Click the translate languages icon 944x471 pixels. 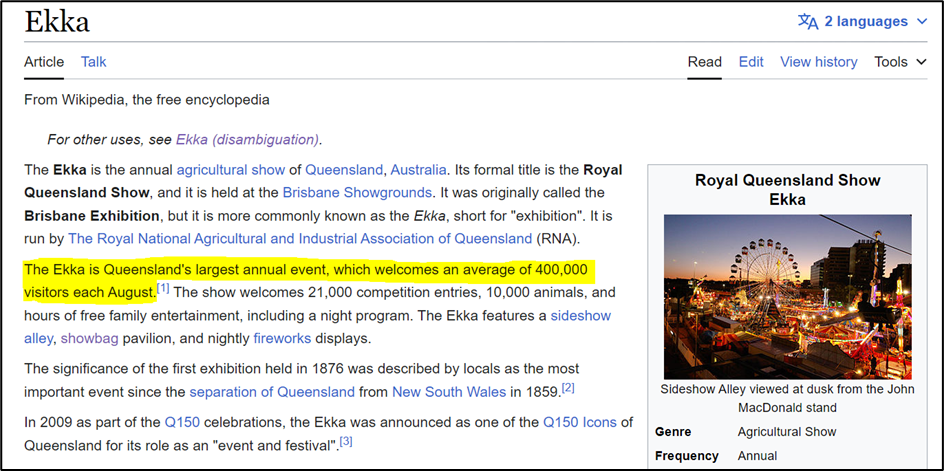coord(808,21)
